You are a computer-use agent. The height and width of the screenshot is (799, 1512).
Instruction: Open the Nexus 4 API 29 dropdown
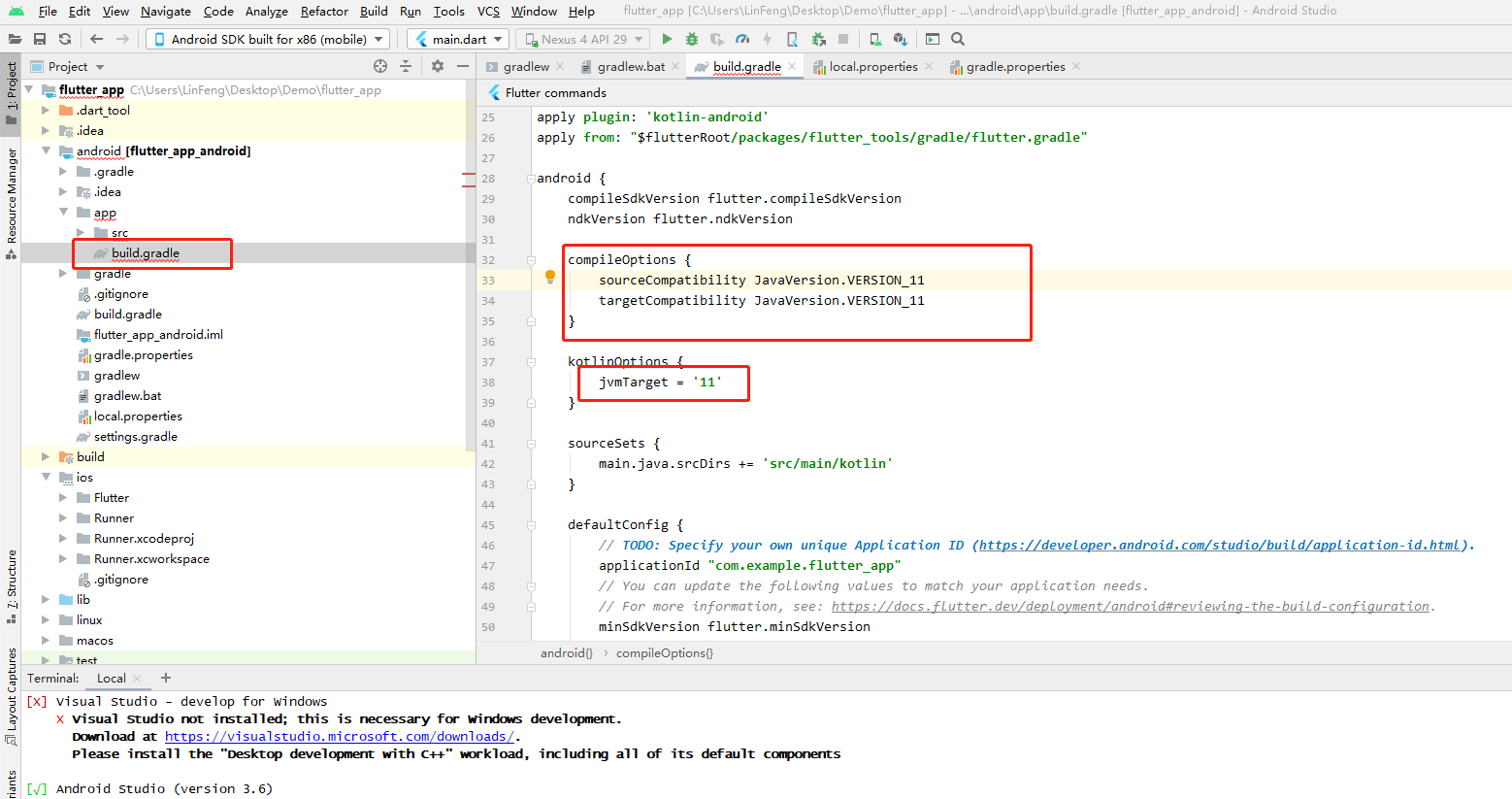click(582, 39)
